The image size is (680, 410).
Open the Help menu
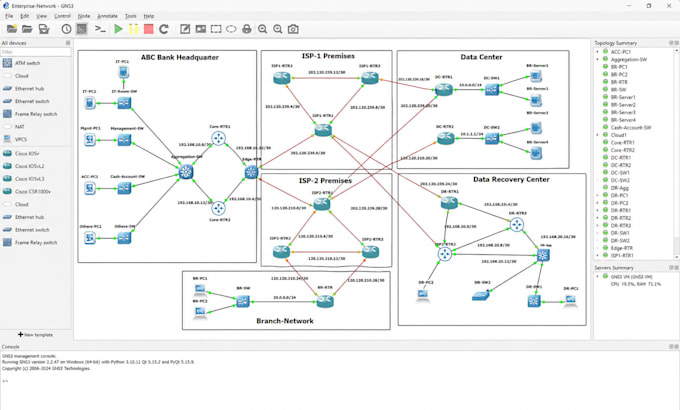coord(149,16)
